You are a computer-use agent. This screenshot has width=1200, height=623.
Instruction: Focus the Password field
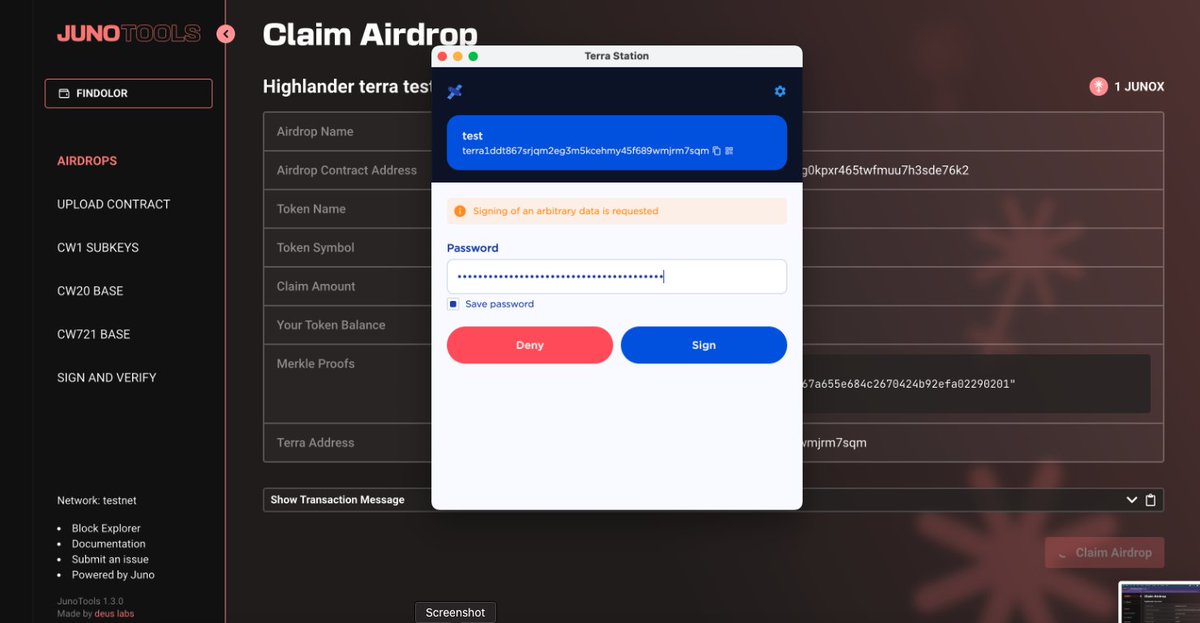(617, 277)
